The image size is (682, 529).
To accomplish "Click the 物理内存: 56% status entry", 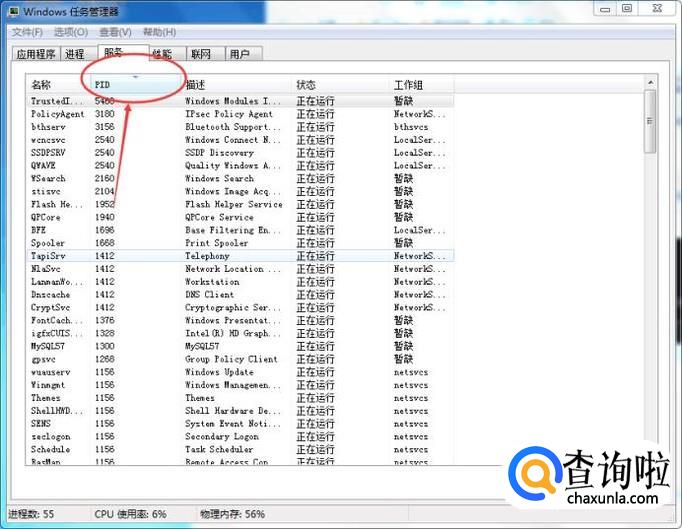I will 232,514.
